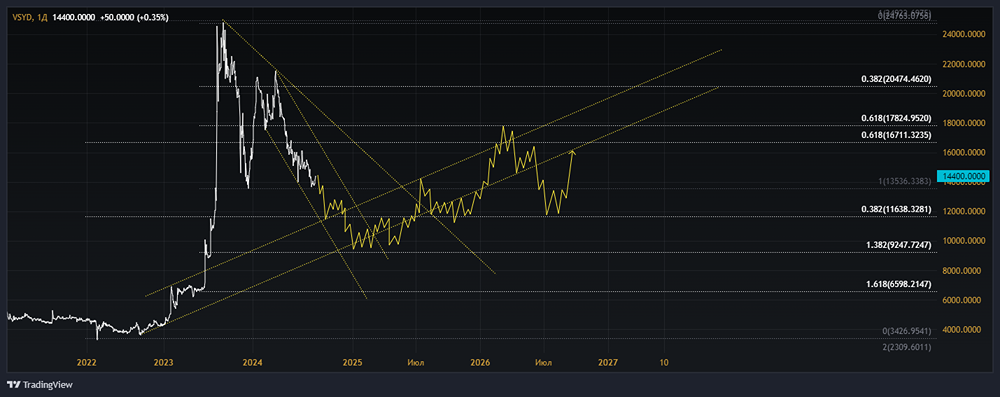
Task: Click the TradingView logo
Action: (x=40, y=385)
